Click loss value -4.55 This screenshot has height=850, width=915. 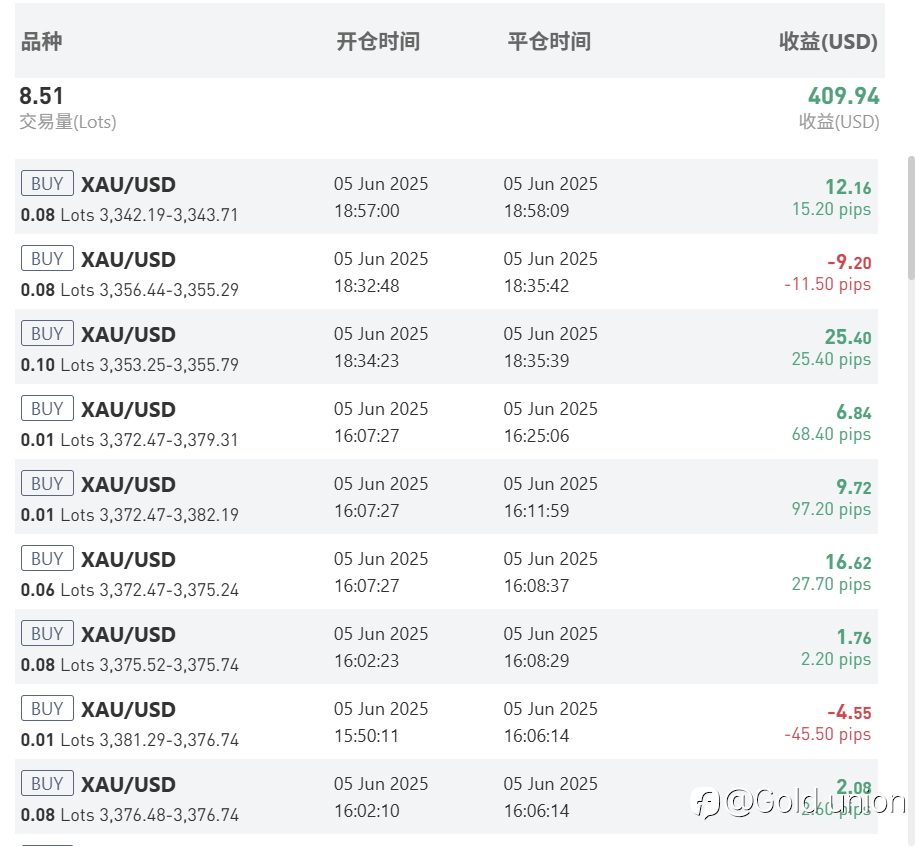click(849, 712)
